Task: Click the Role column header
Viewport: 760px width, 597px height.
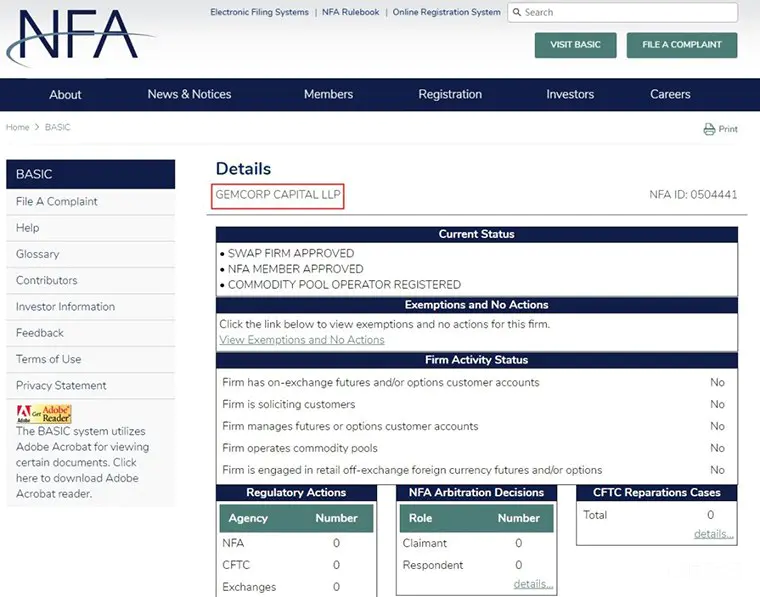Action: click(420, 518)
